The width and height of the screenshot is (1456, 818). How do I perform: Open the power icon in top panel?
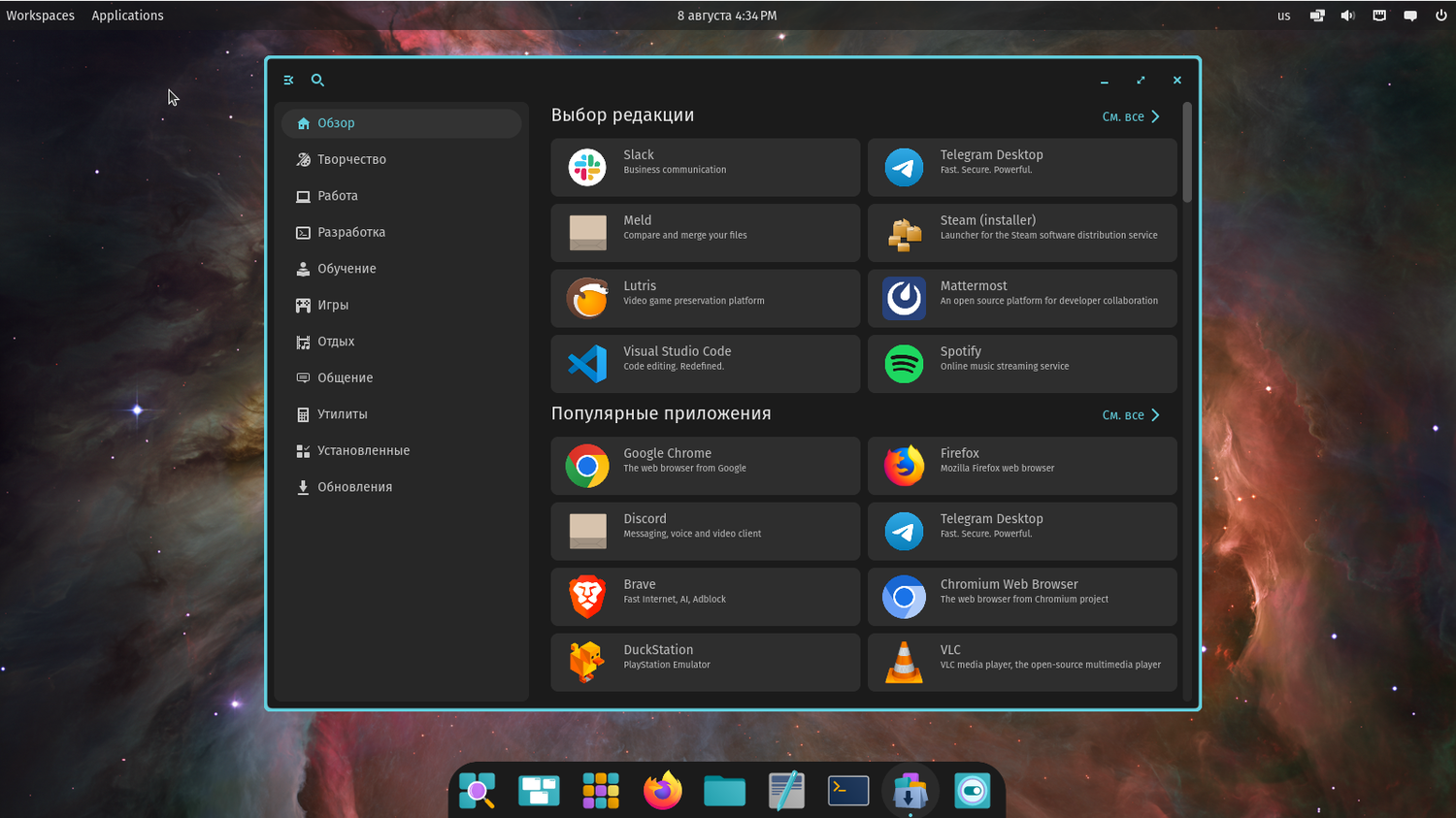1441,16
